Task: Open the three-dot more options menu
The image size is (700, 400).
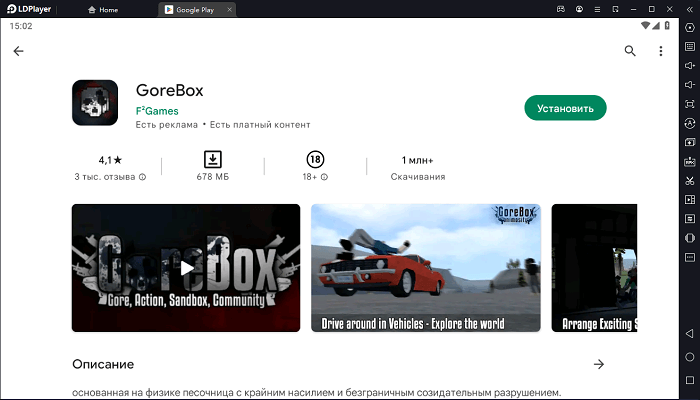Action: (x=661, y=51)
